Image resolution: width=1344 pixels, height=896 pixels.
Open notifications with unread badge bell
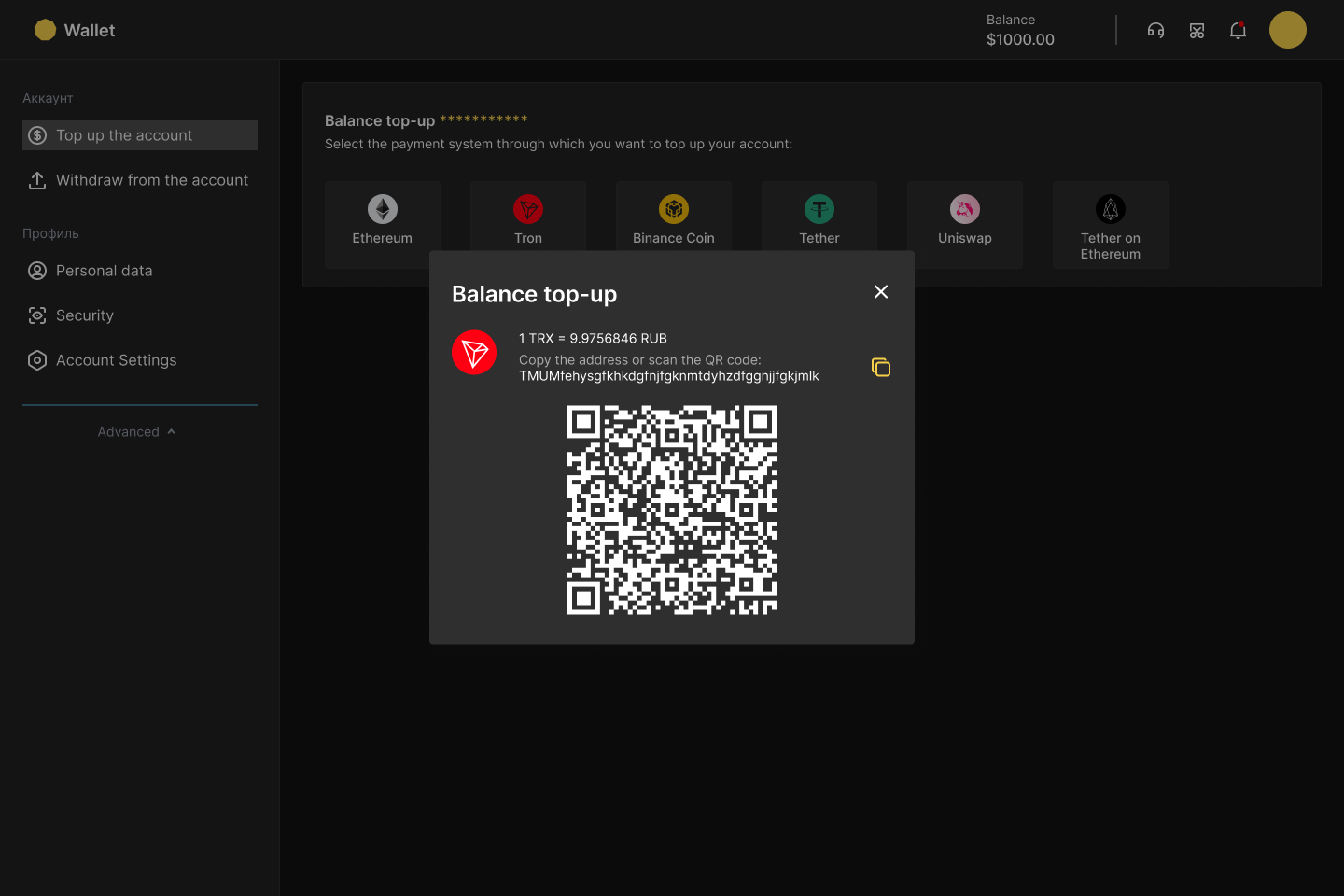click(x=1238, y=30)
